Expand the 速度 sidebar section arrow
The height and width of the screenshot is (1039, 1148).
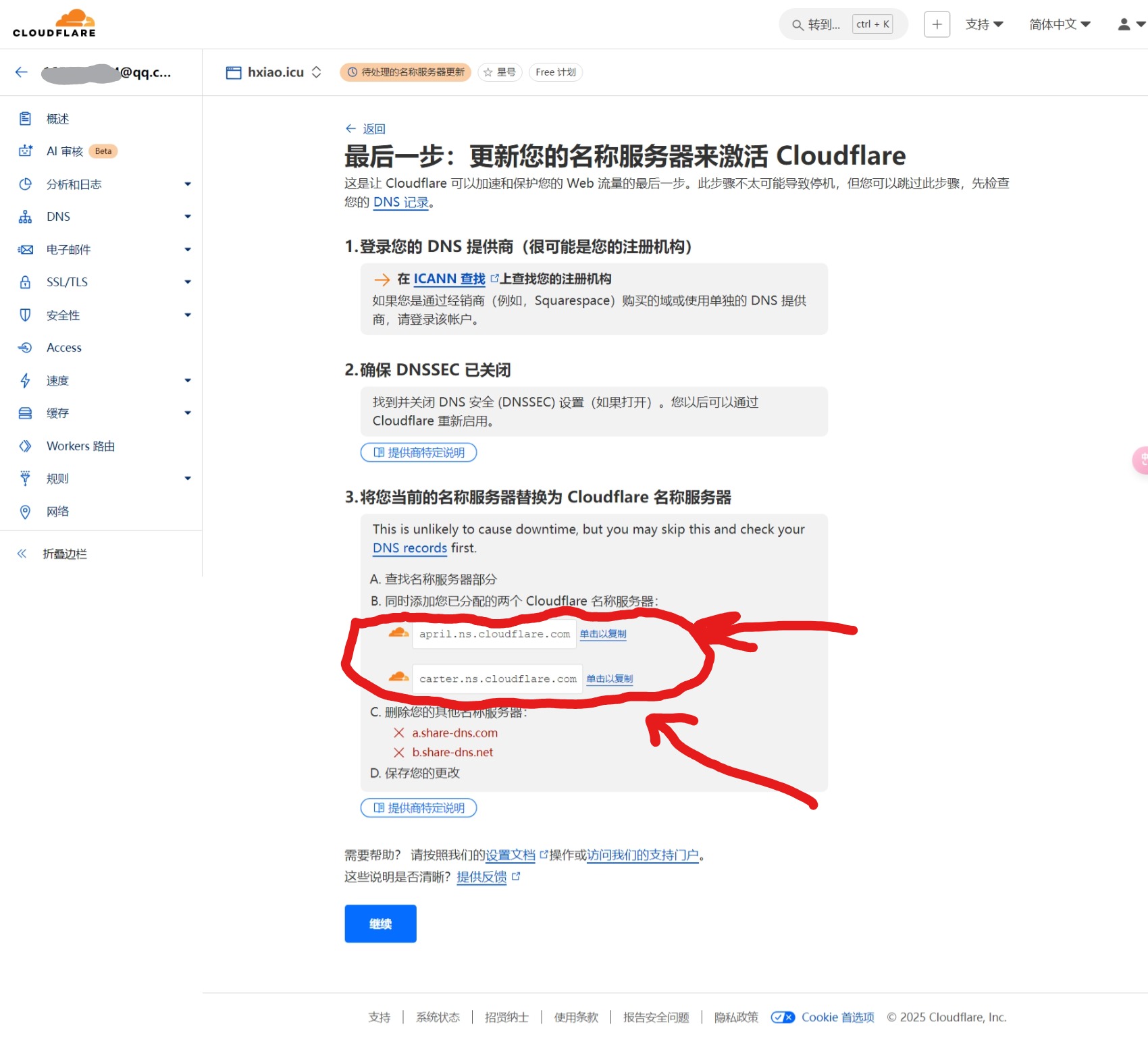(188, 381)
